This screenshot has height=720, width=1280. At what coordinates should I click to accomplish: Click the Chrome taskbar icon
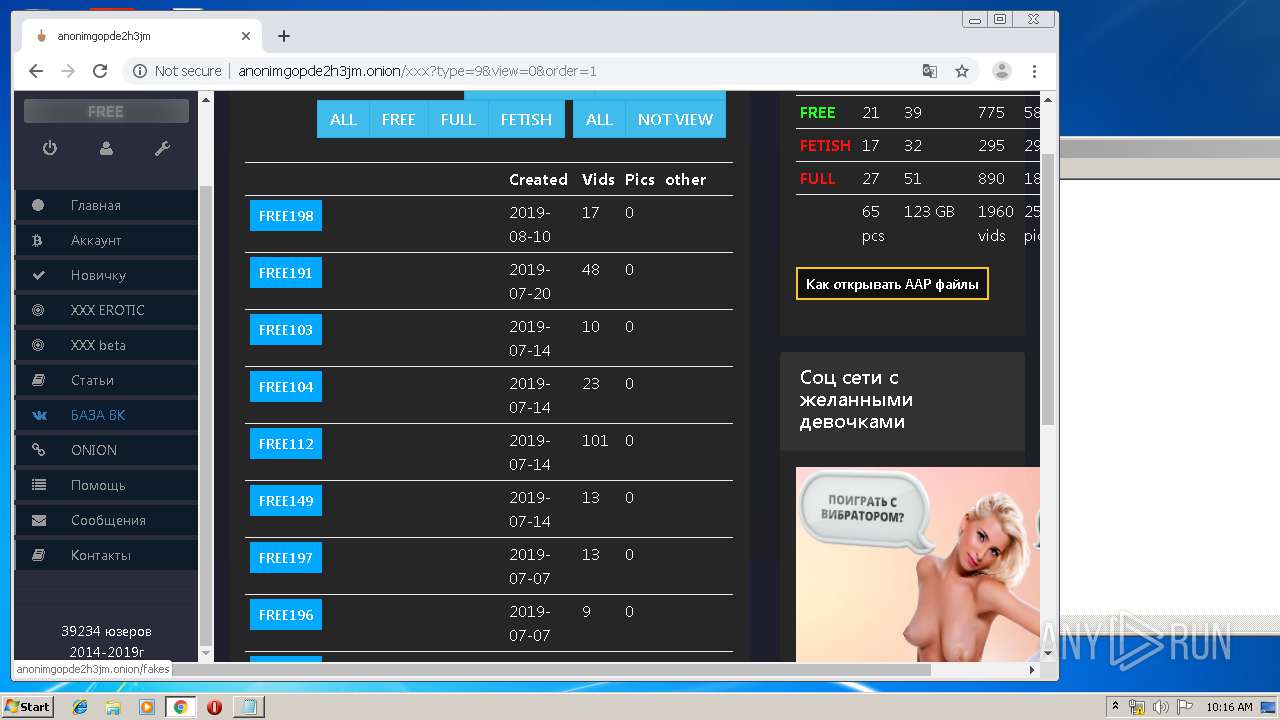(180, 707)
